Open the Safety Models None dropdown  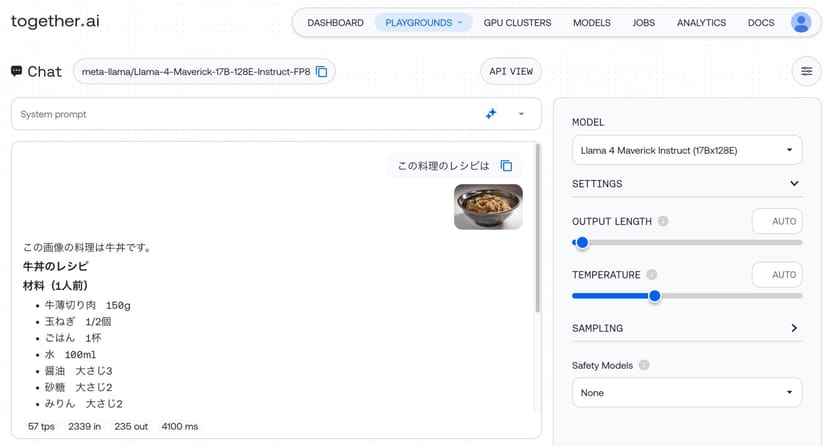(686, 393)
